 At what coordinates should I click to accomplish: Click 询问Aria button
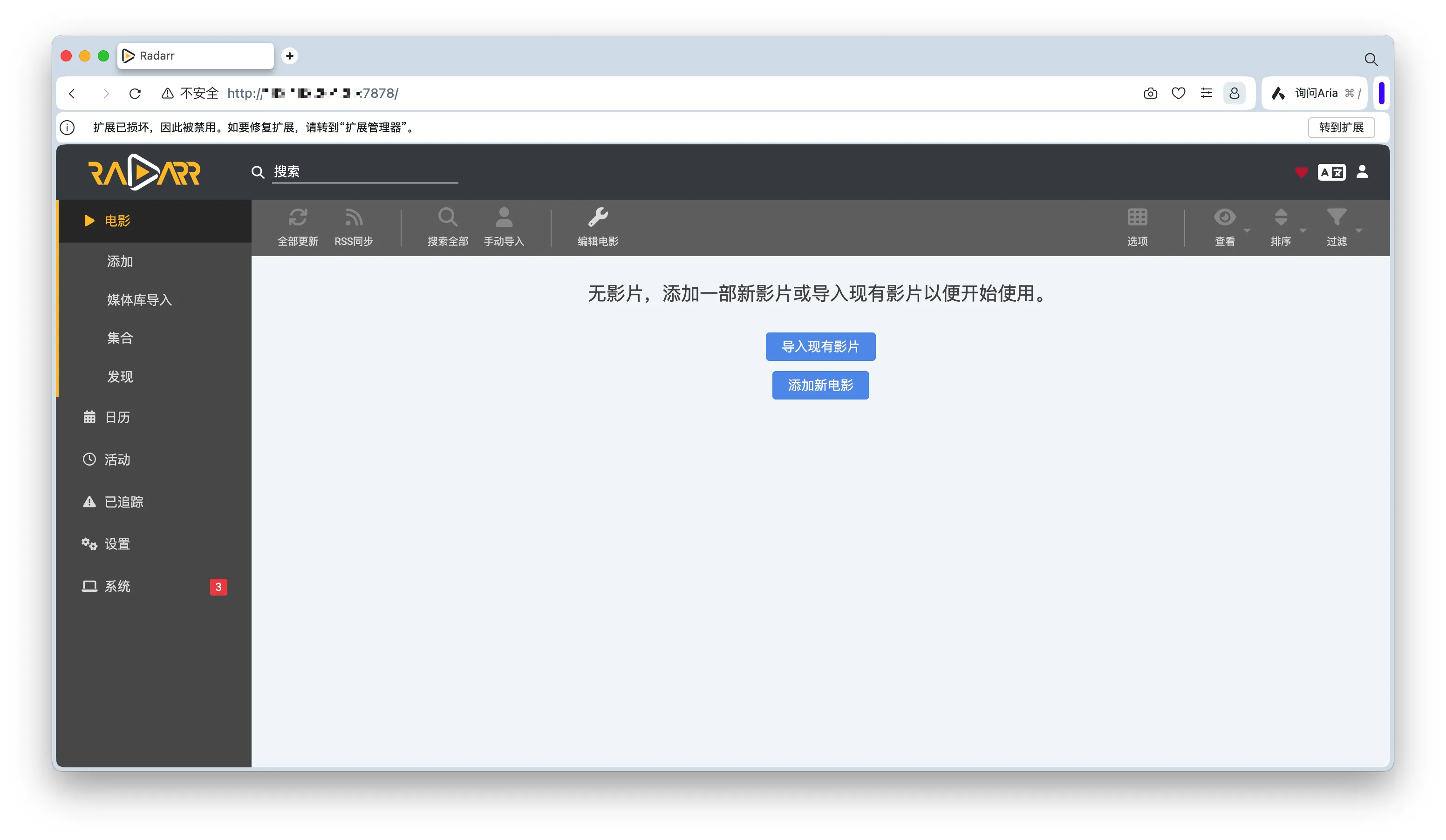(1315, 93)
